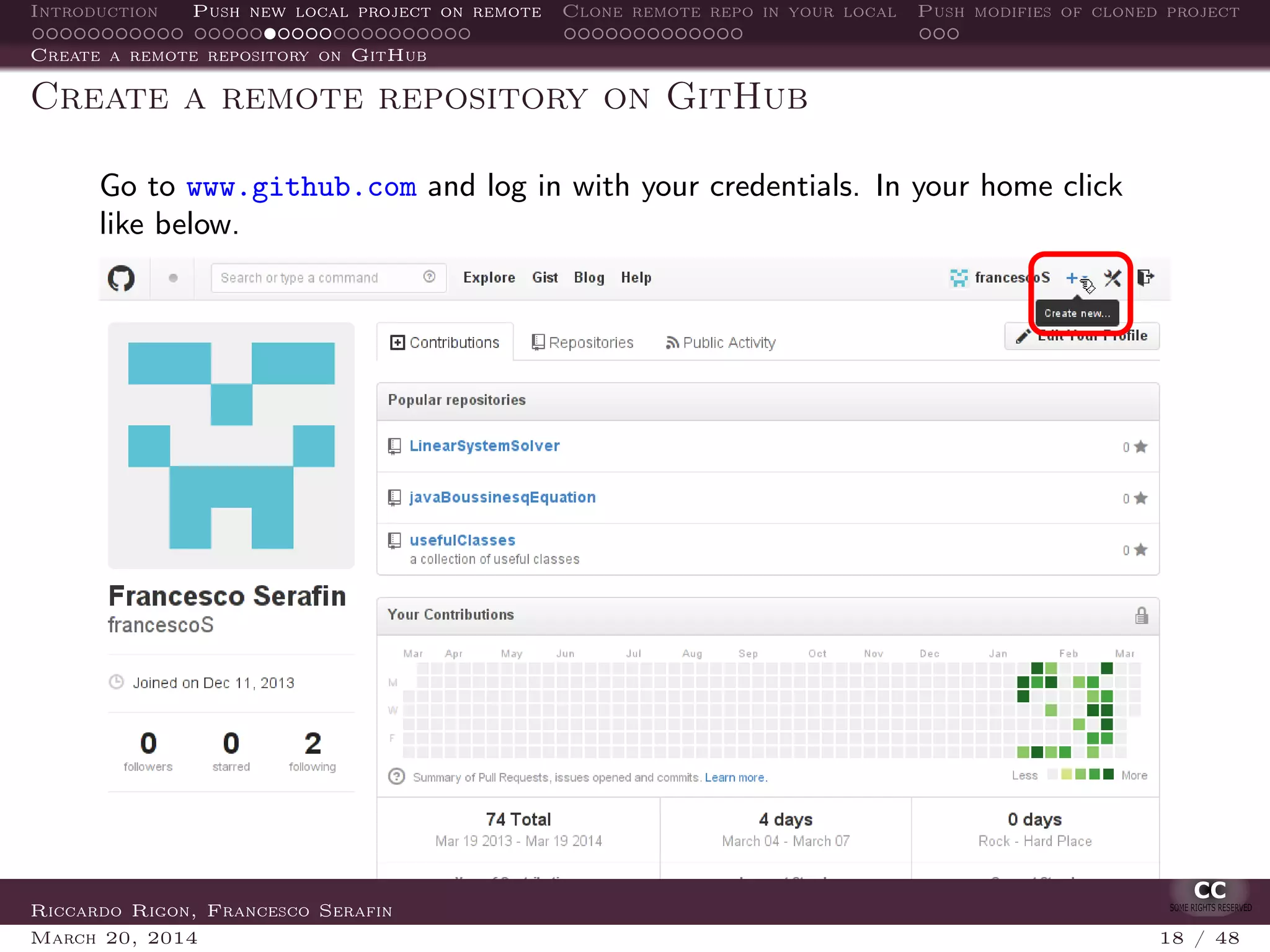
Task: Click the darkest green legend swatch
Action: pyautogui.click(x=1109, y=774)
